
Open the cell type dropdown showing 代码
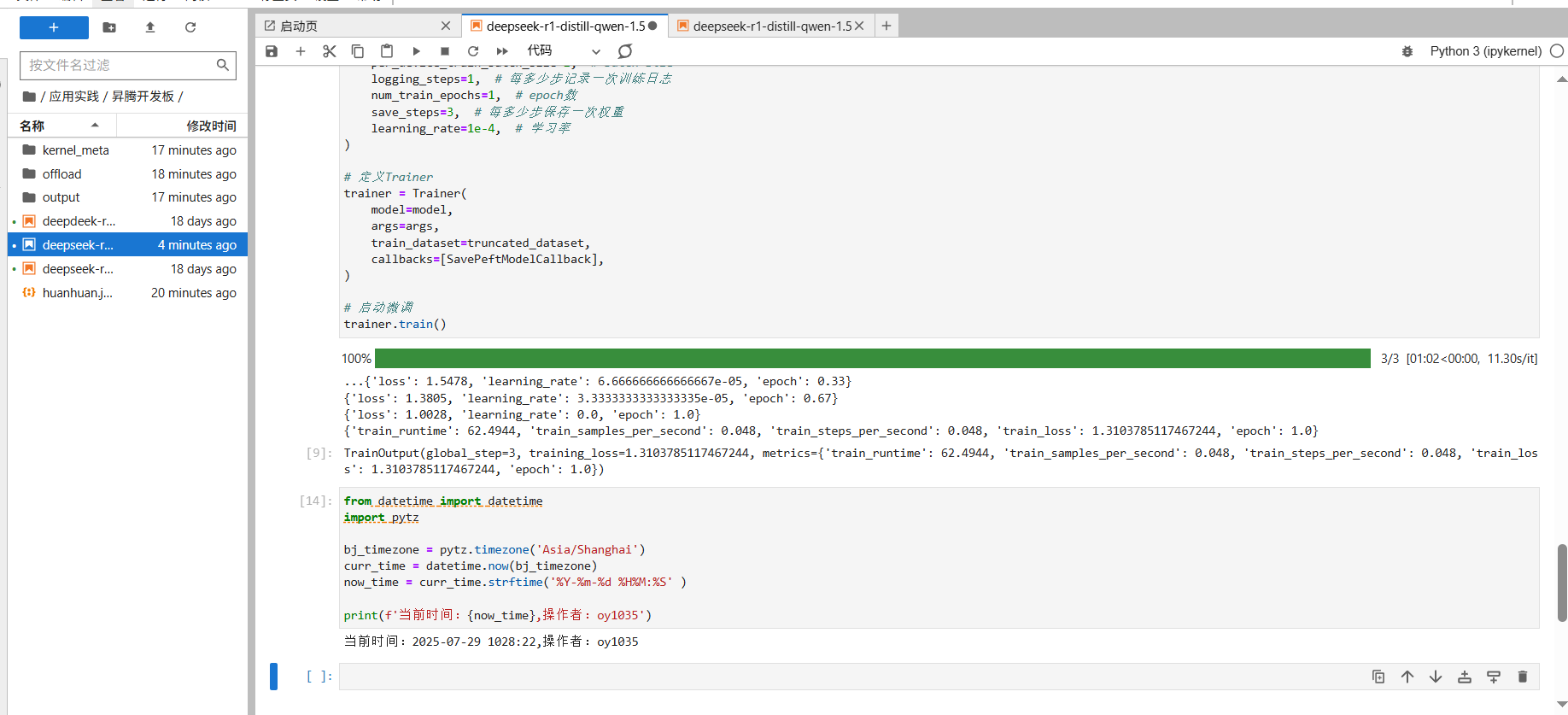(564, 51)
